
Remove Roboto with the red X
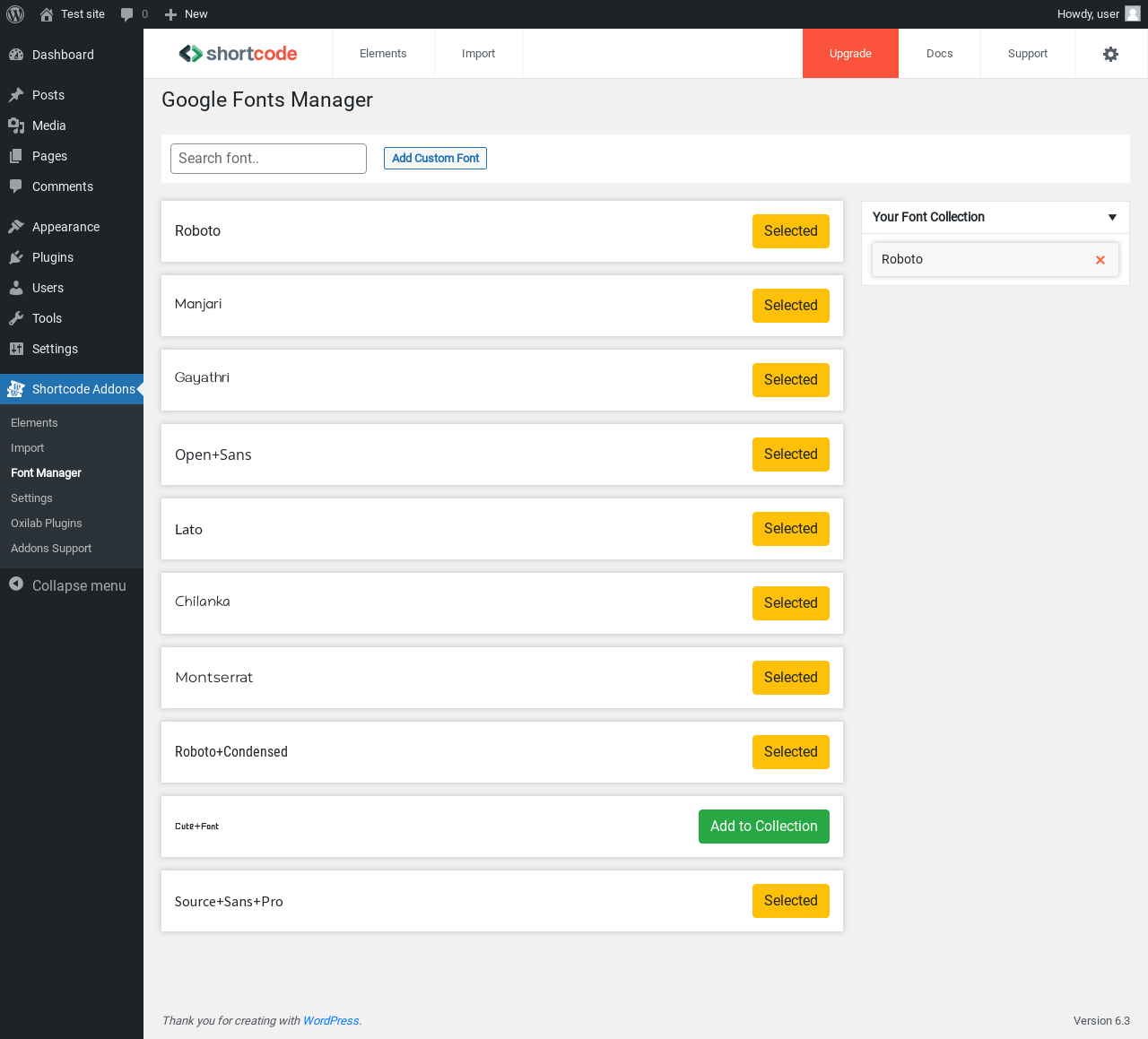point(1100,260)
